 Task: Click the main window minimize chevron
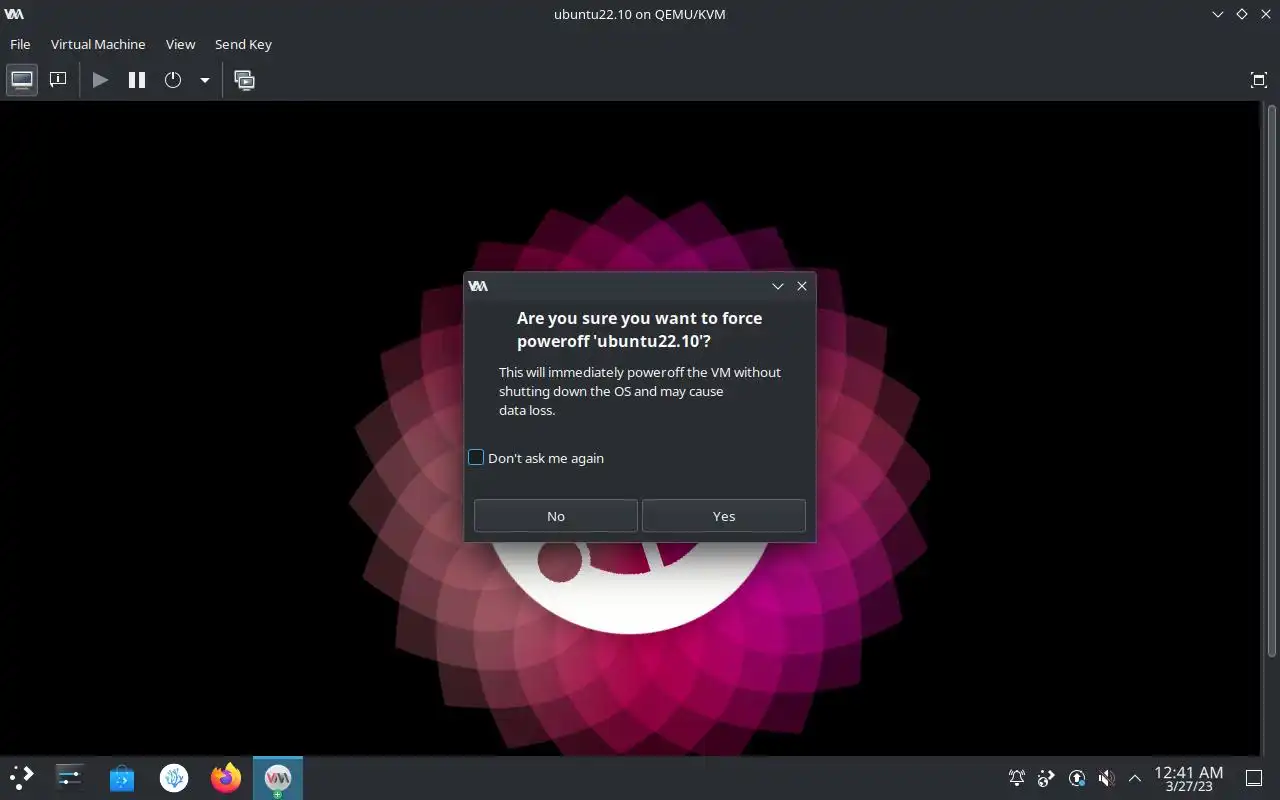click(1218, 14)
